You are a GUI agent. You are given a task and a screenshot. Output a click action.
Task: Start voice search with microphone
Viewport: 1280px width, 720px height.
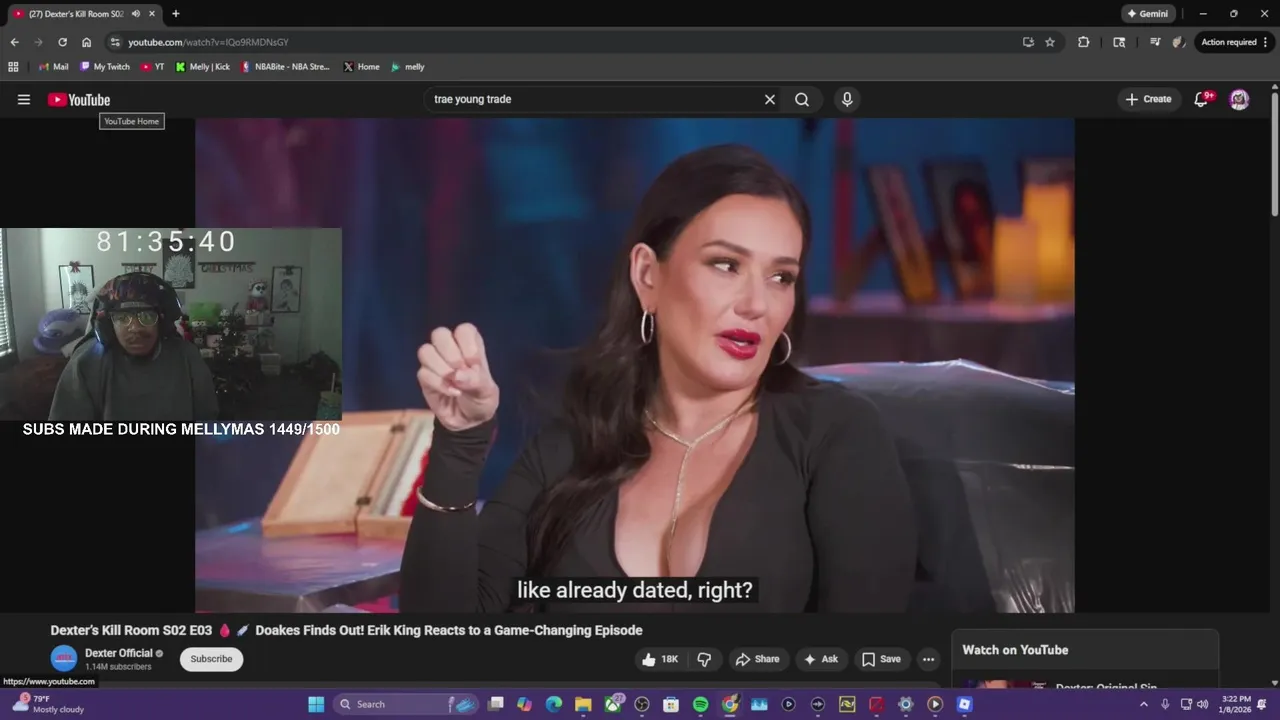(847, 99)
